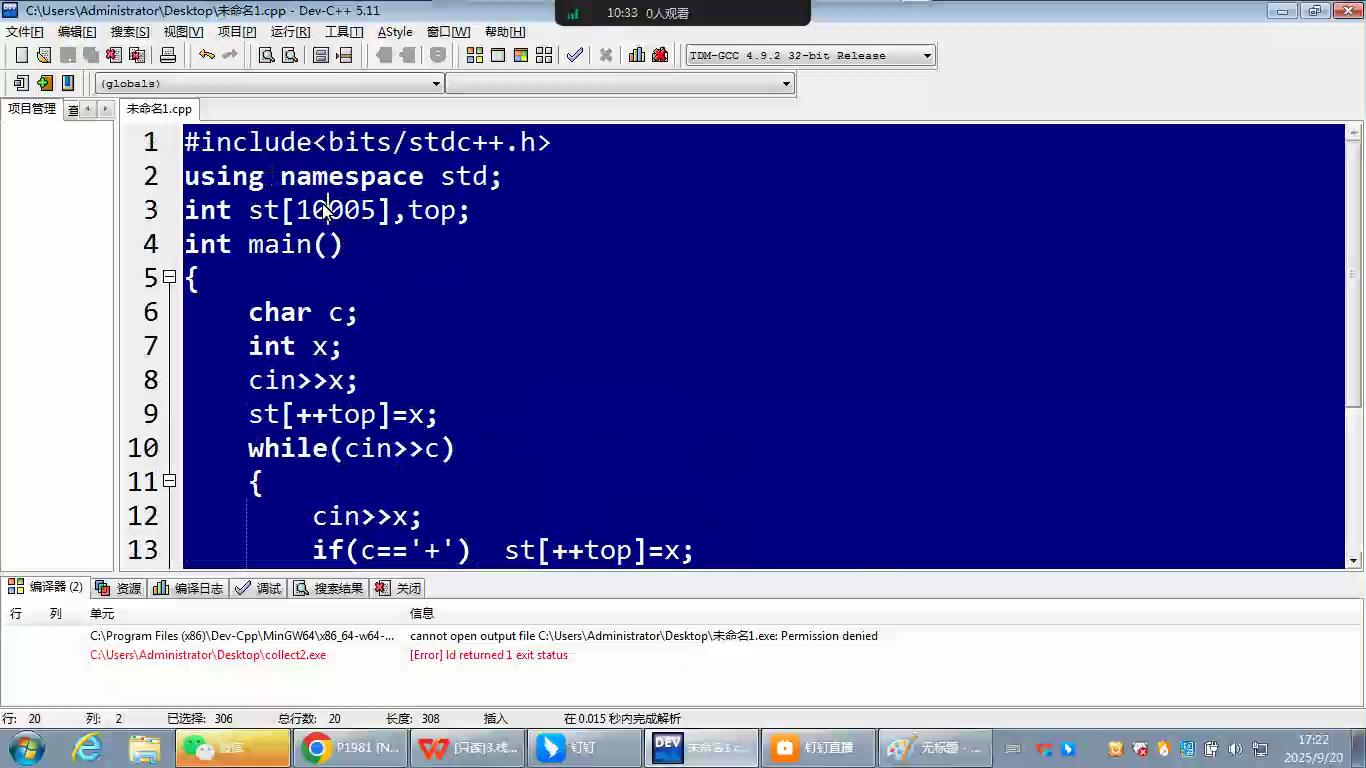This screenshot has width=1366, height=768.
Task: Click the Print toolbar icon
Action: 168,55
